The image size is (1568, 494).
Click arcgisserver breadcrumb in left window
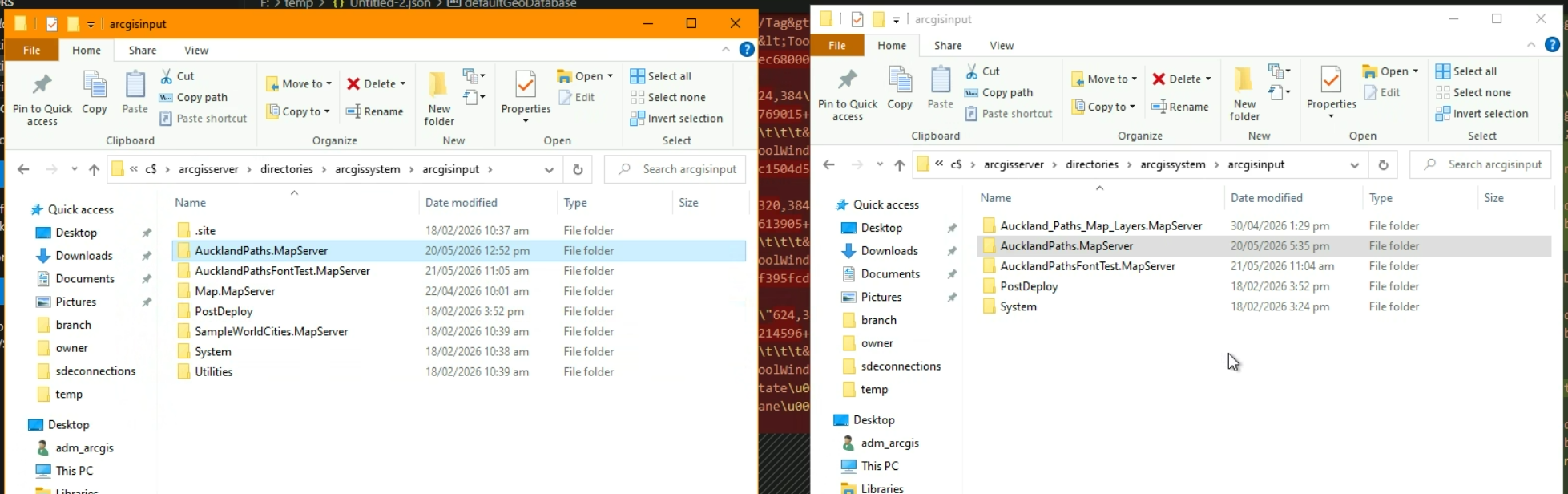pos(208,169)
